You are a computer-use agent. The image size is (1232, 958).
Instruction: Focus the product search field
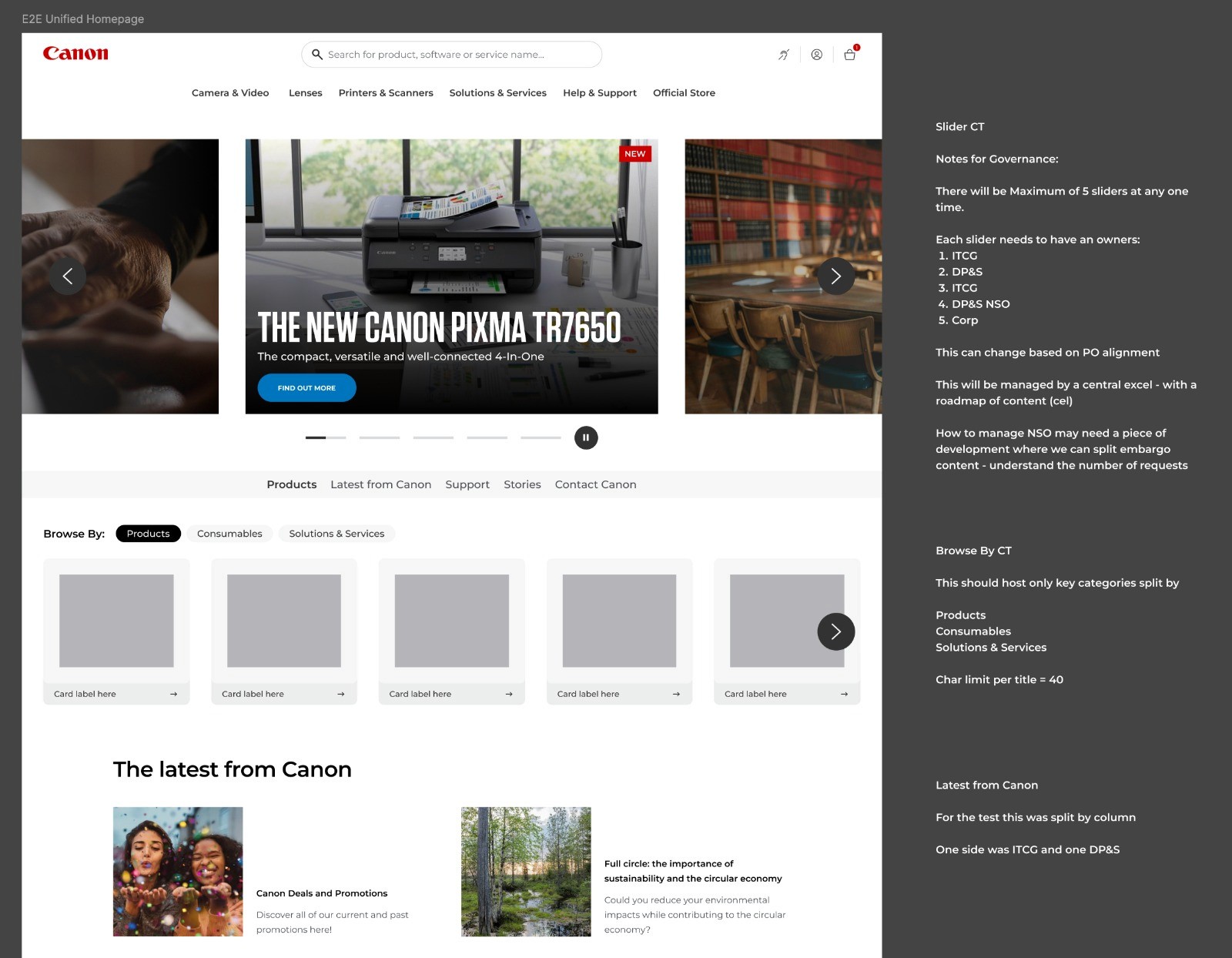[x=451, y=55]
